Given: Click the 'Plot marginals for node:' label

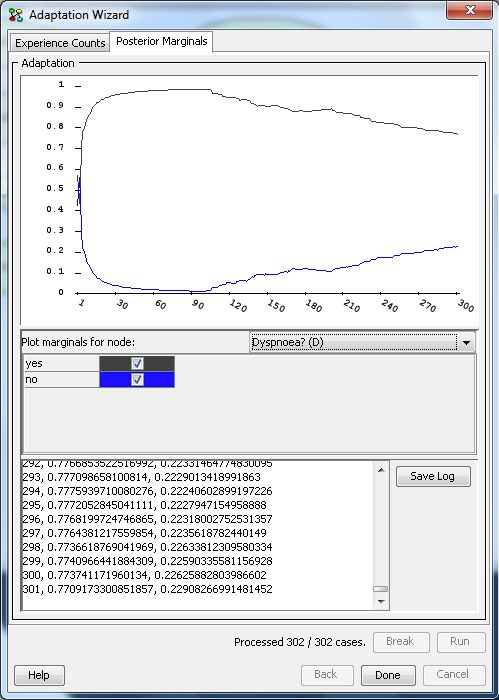Looking at the screenshot, I should pyautogui.click(x=78, y=342).
